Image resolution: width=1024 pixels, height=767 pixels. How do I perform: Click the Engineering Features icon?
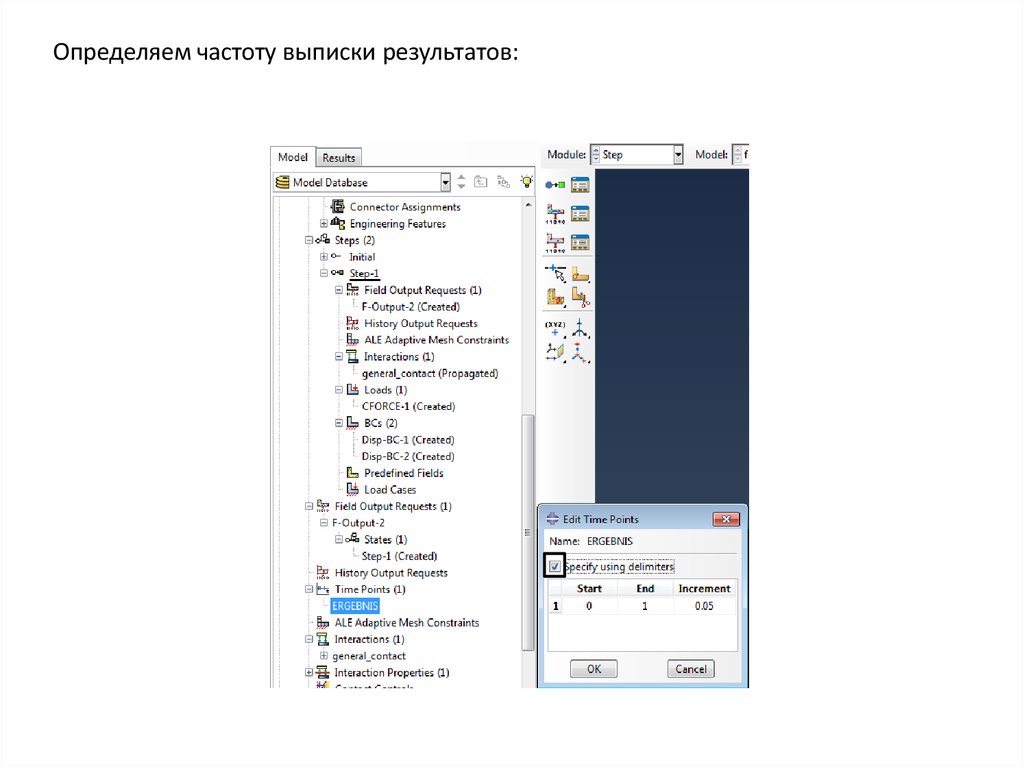point(338,223)
